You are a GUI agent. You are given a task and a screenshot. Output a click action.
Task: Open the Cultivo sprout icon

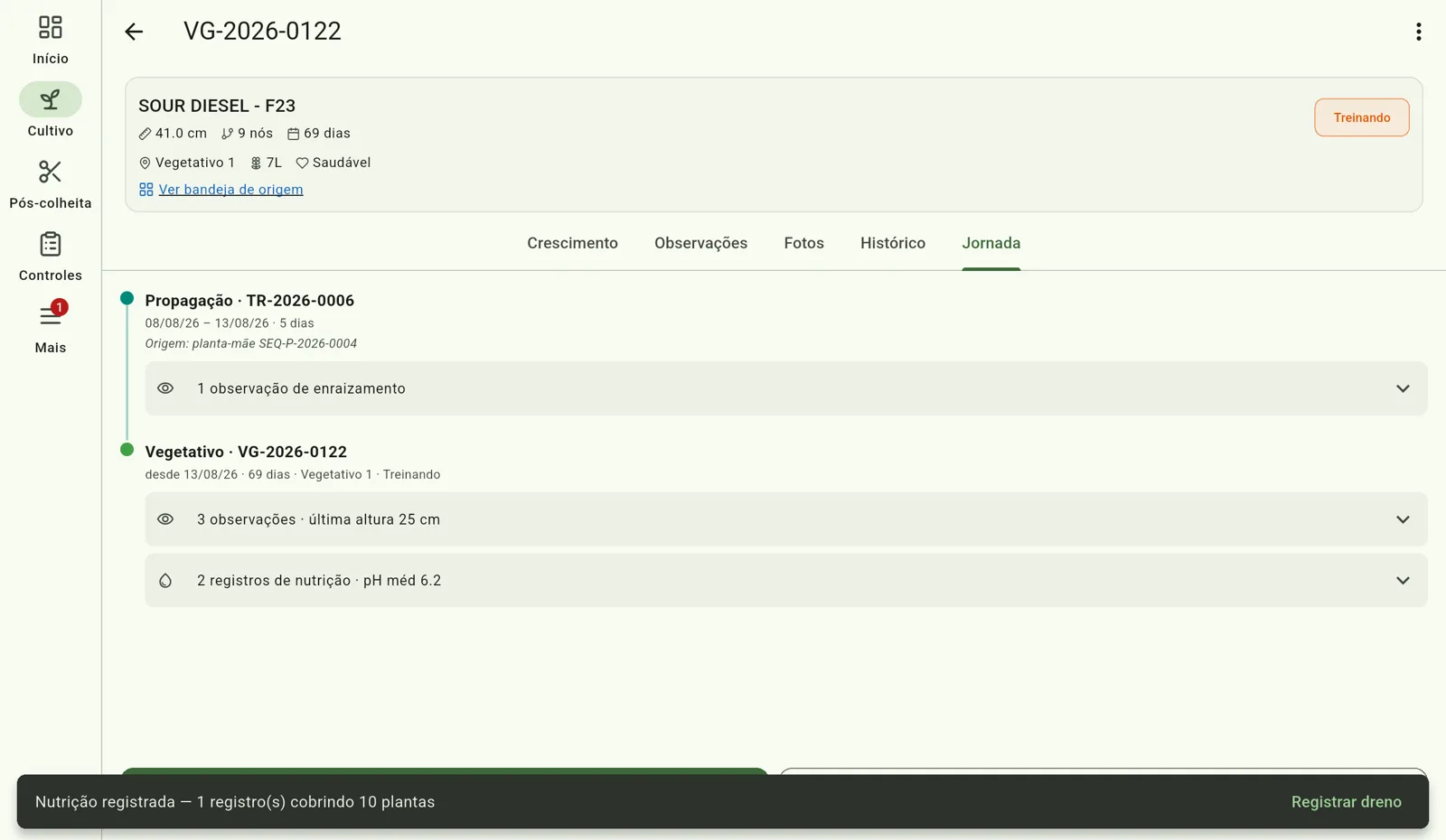pos(51,99)
